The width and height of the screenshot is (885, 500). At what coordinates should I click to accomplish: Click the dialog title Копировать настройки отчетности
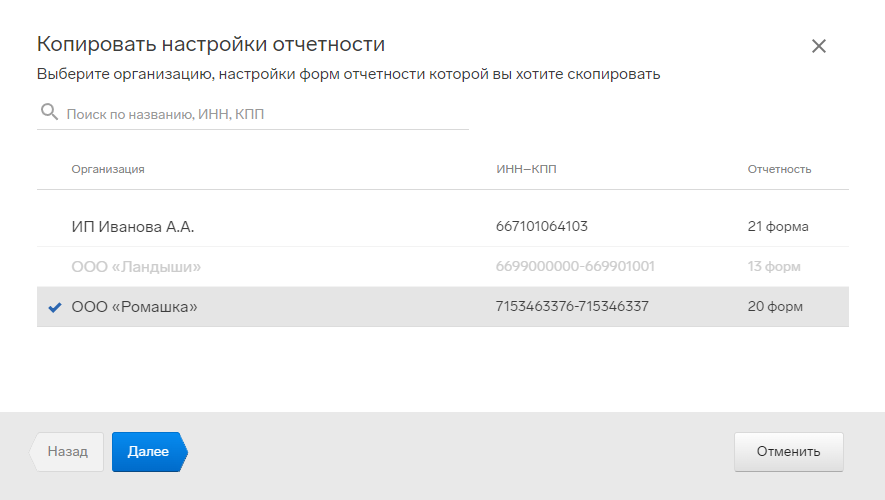(x=211, y=44)
